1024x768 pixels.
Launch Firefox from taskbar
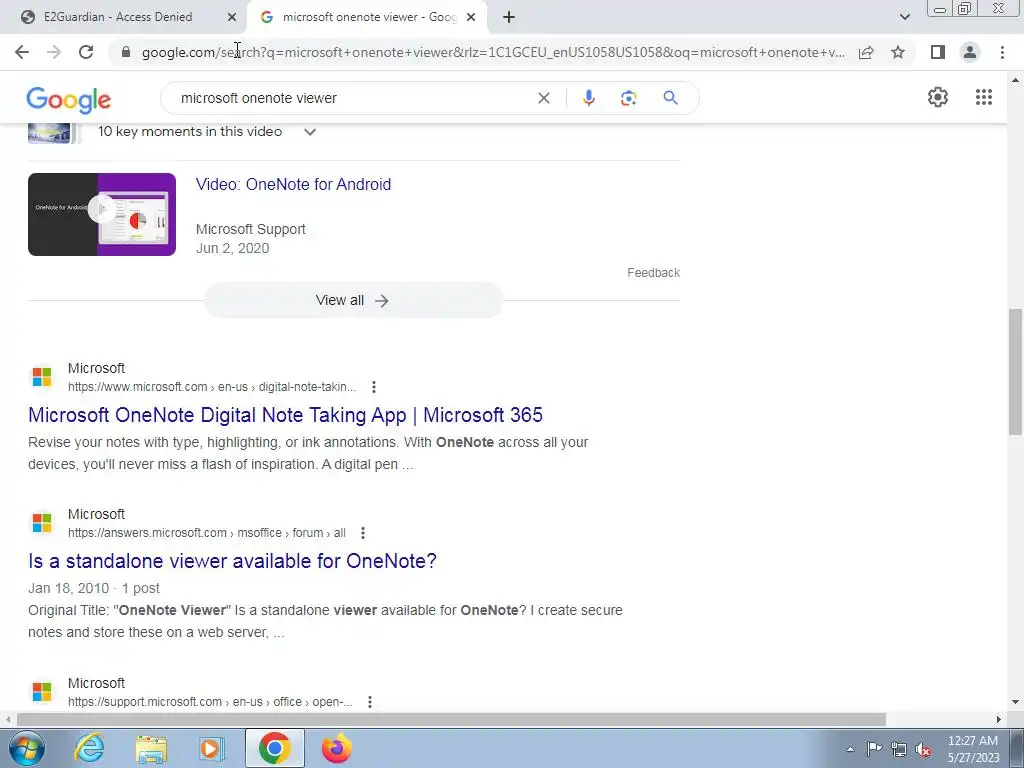pos(337,748)
